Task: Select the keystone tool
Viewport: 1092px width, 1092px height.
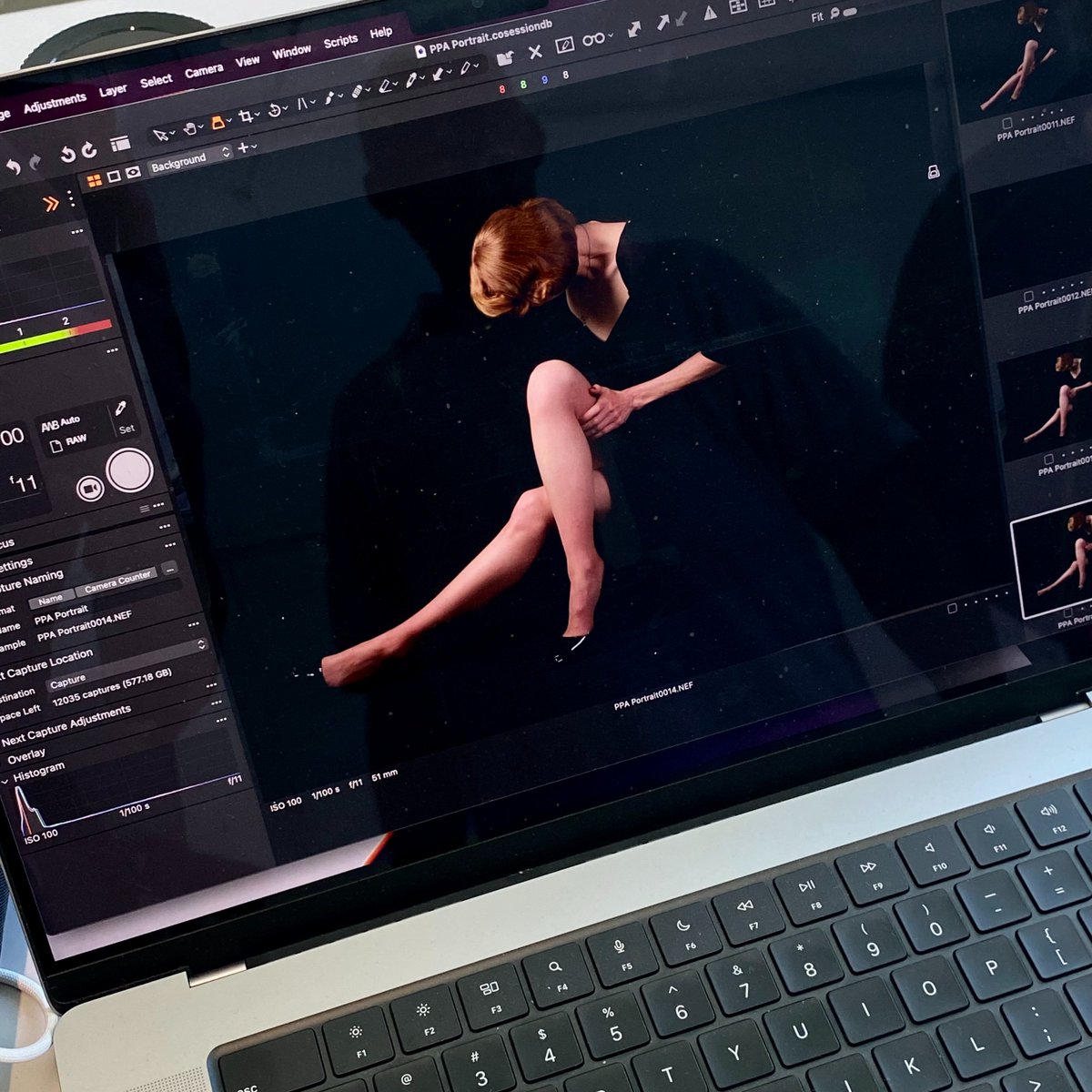Action: [x=303, y=103]
